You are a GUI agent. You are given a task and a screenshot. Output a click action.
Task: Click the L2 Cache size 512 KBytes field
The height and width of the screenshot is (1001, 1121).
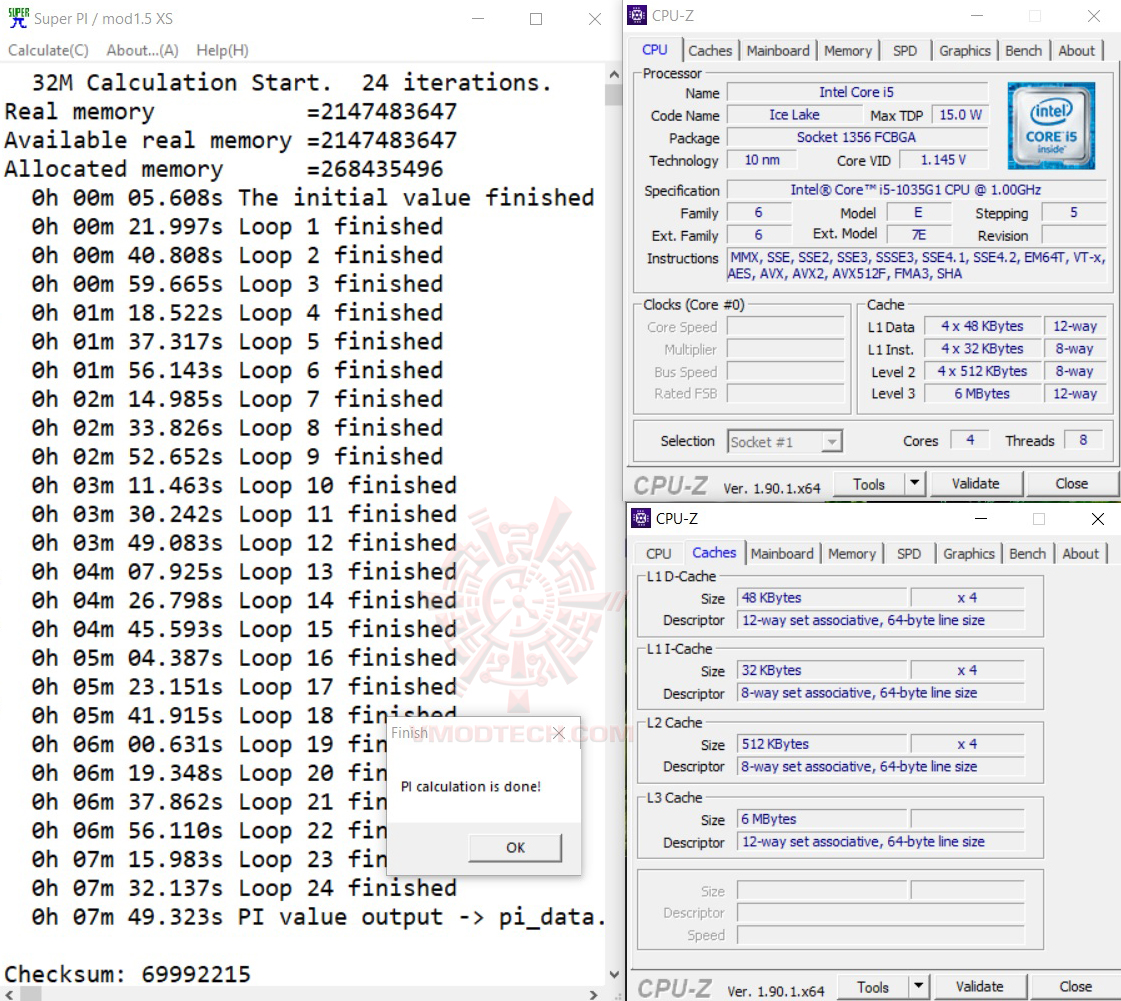[x=822, y=744]
